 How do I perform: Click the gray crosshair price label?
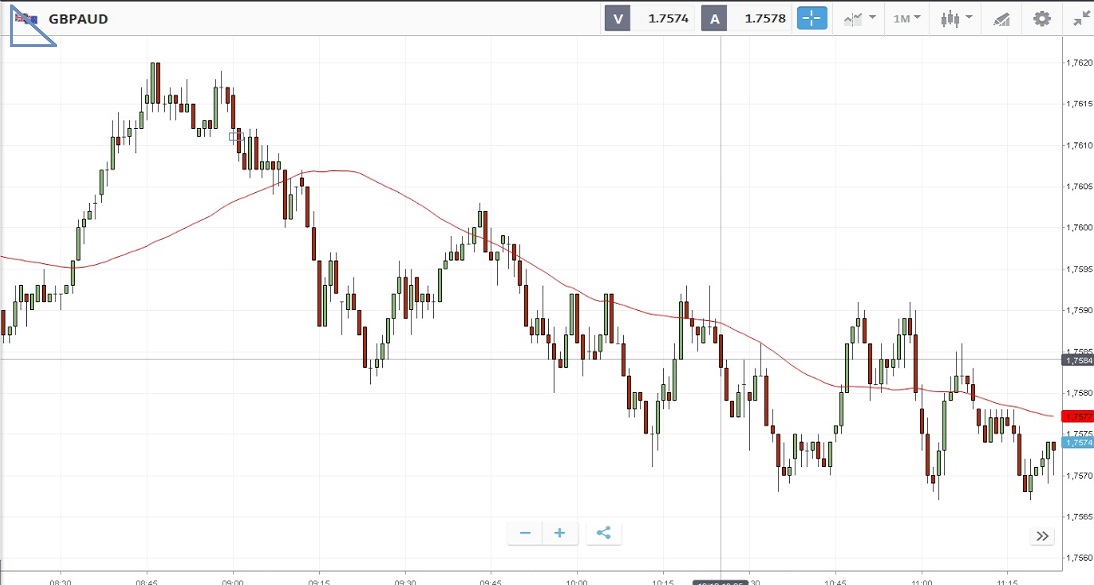pyautogui.click(x=1078, y=359)
